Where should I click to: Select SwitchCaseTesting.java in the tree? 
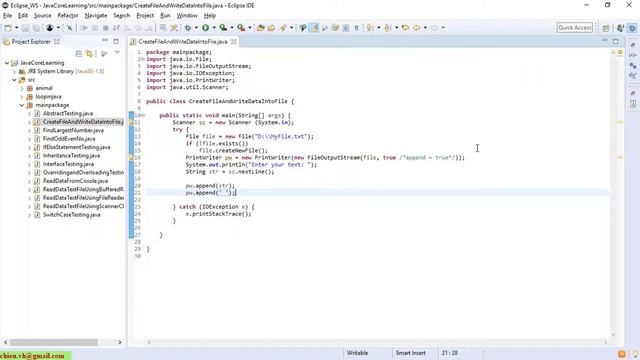tap(71, 215)
